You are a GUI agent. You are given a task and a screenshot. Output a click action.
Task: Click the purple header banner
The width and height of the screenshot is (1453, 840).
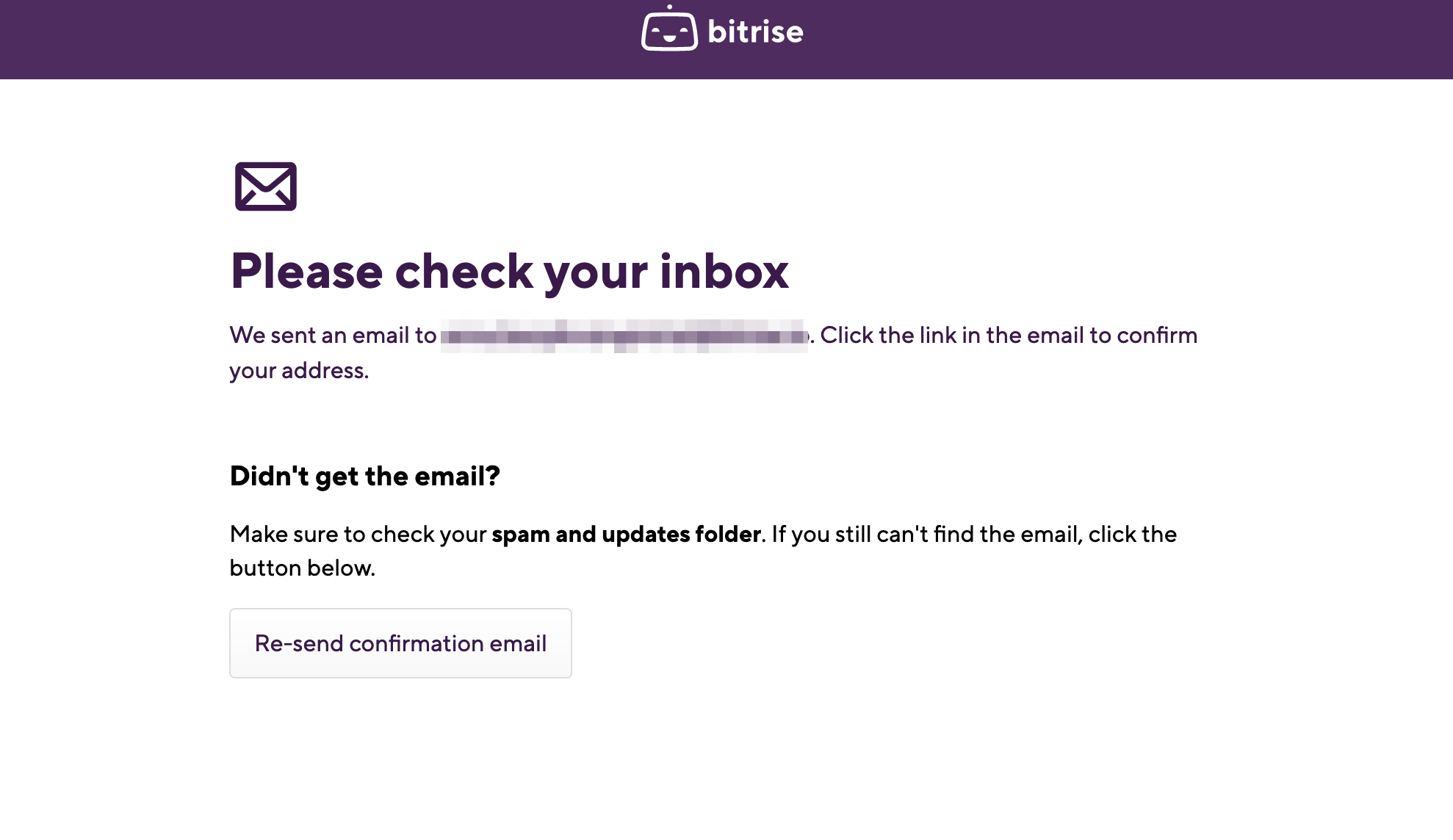click(x=294, y=38)
